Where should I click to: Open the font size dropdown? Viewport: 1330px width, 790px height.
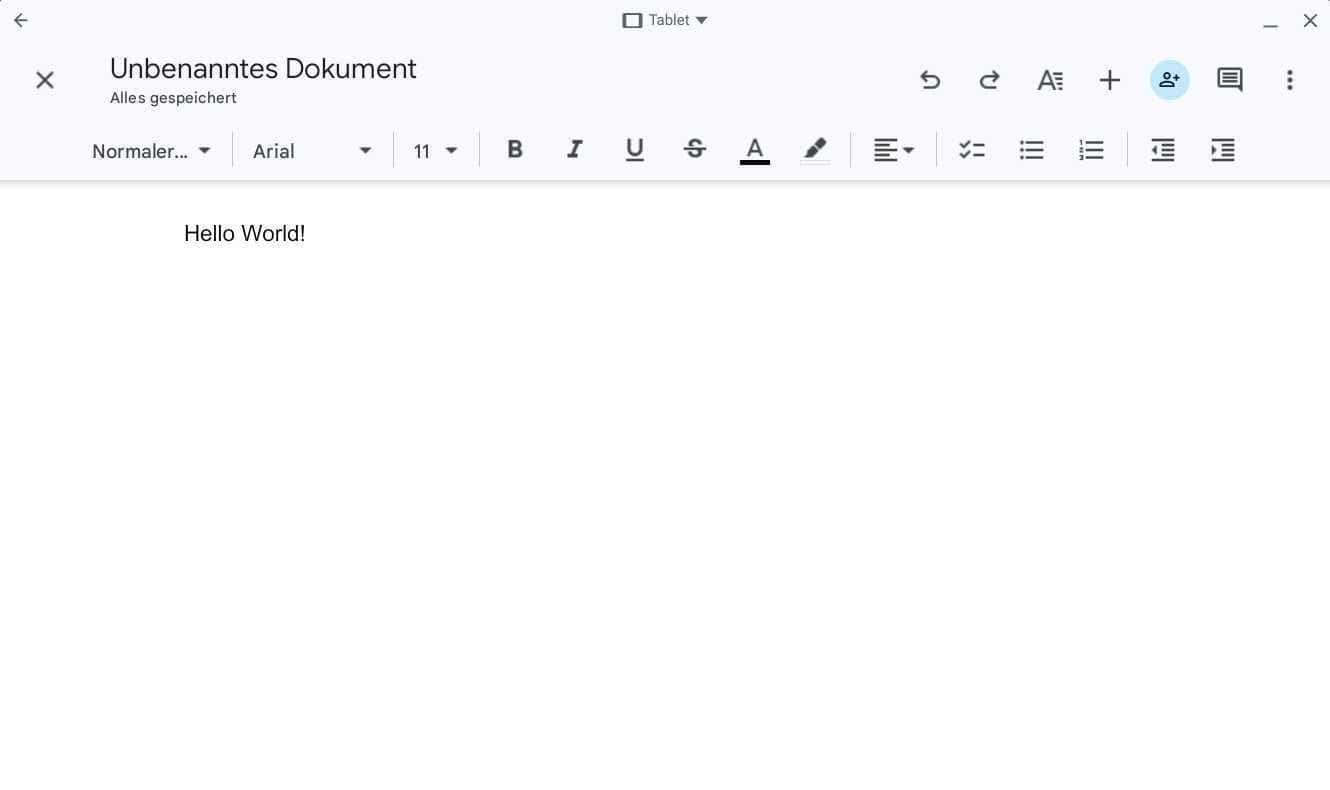pos(435,151)
